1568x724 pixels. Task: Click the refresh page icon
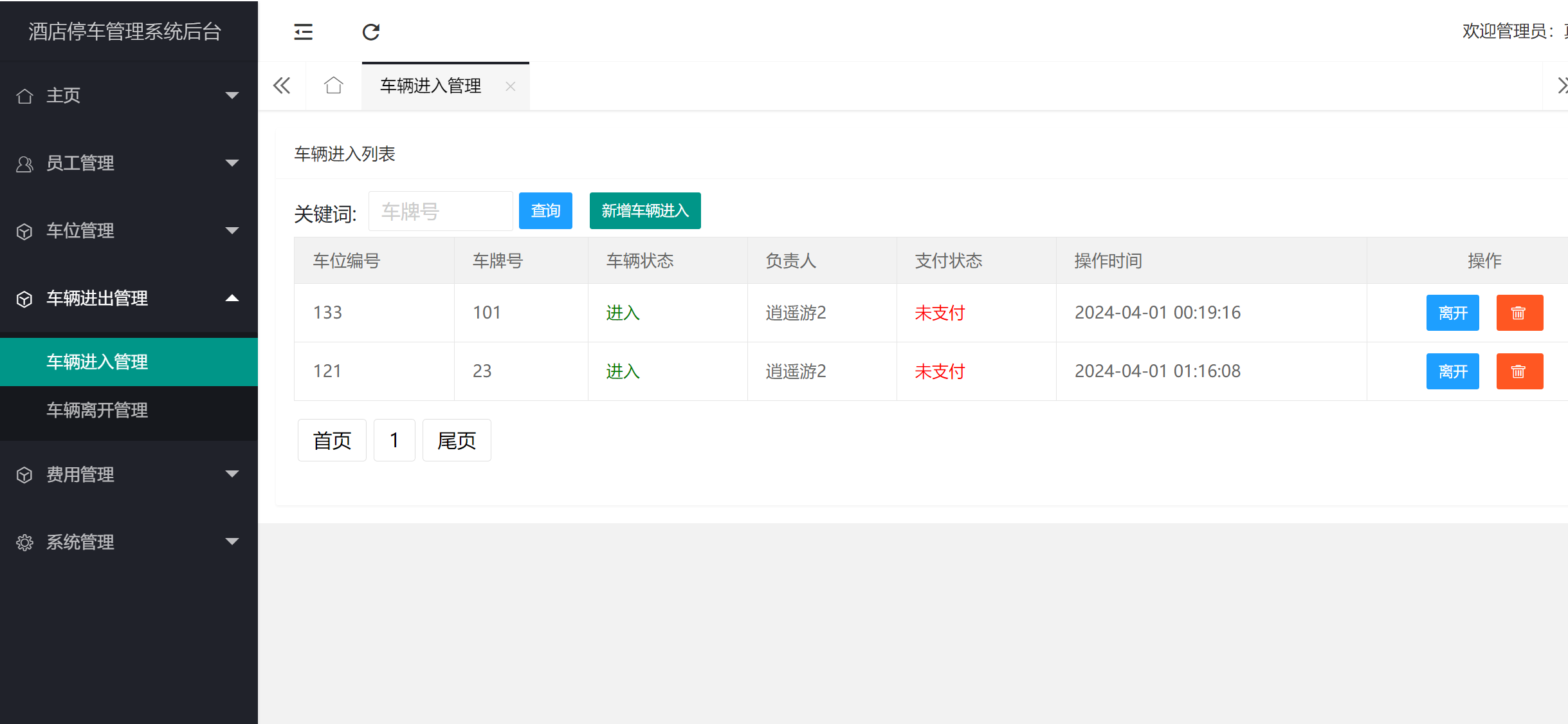(x=371, y=32)
